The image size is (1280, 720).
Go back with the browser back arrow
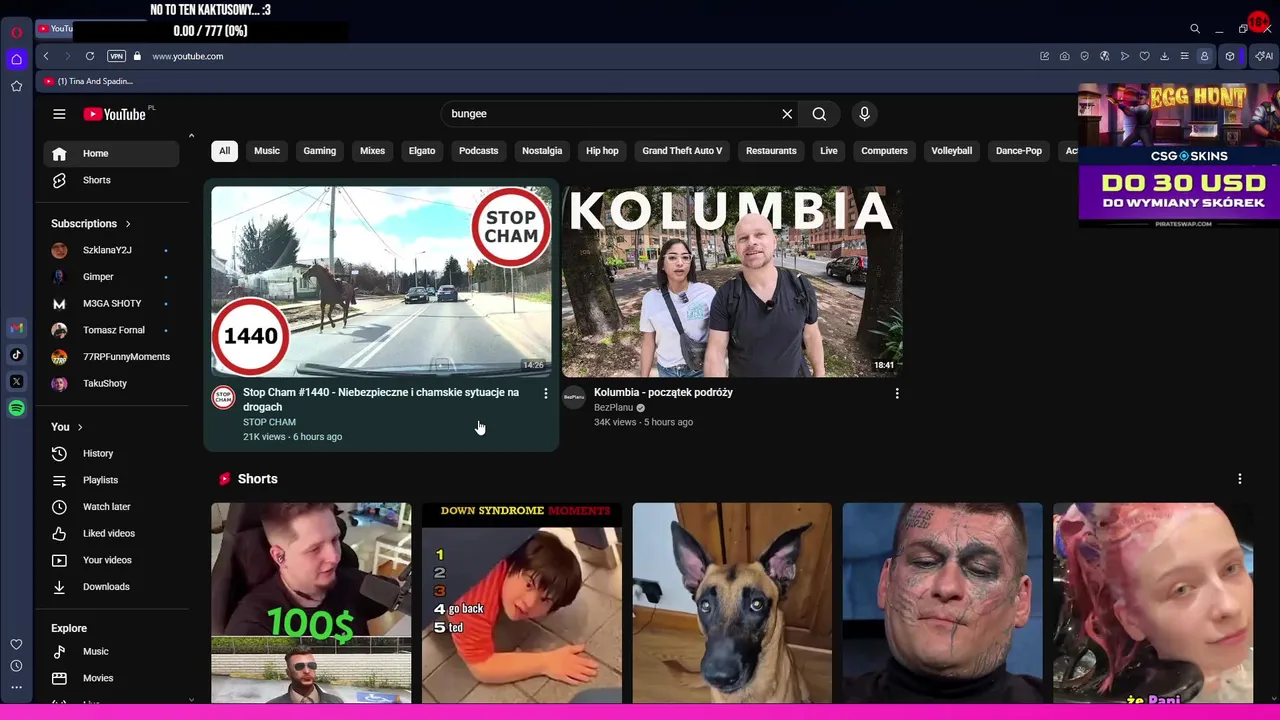click(46, 56)
